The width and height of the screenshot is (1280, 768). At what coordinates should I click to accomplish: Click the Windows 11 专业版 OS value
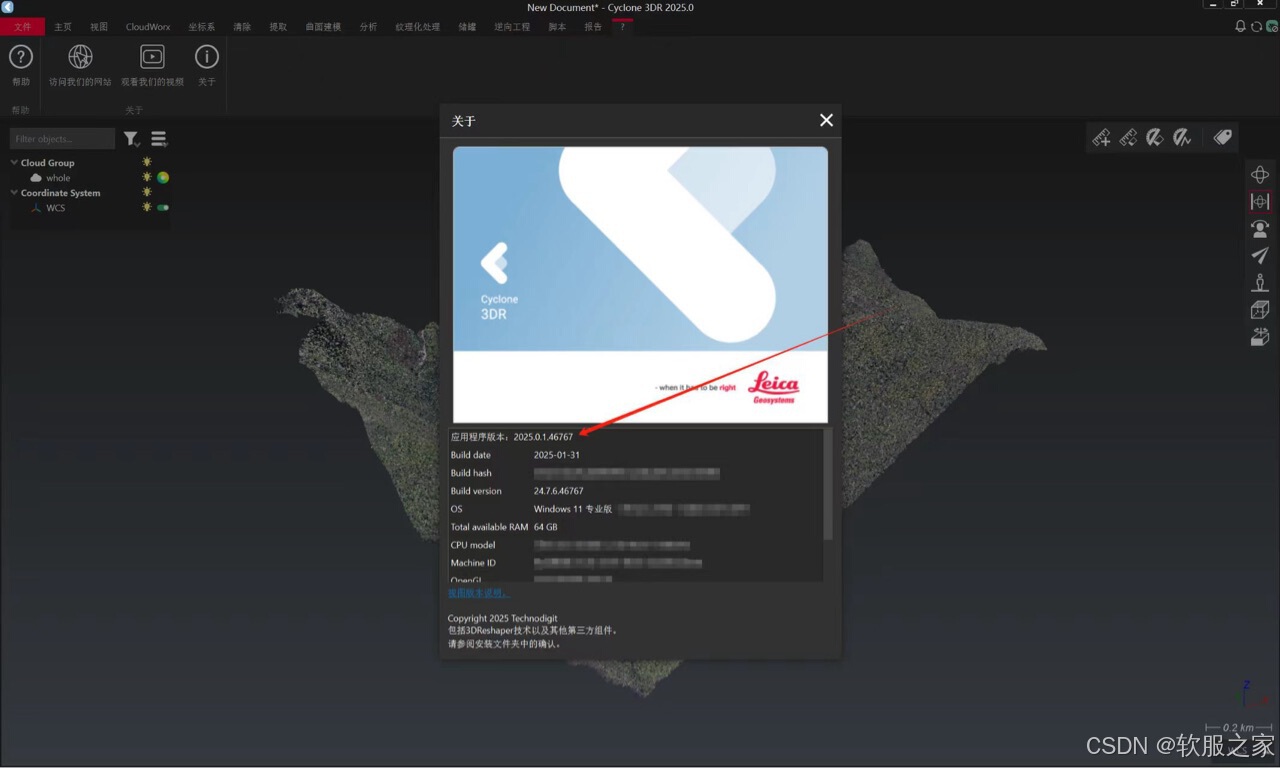[x=573, y=509]
